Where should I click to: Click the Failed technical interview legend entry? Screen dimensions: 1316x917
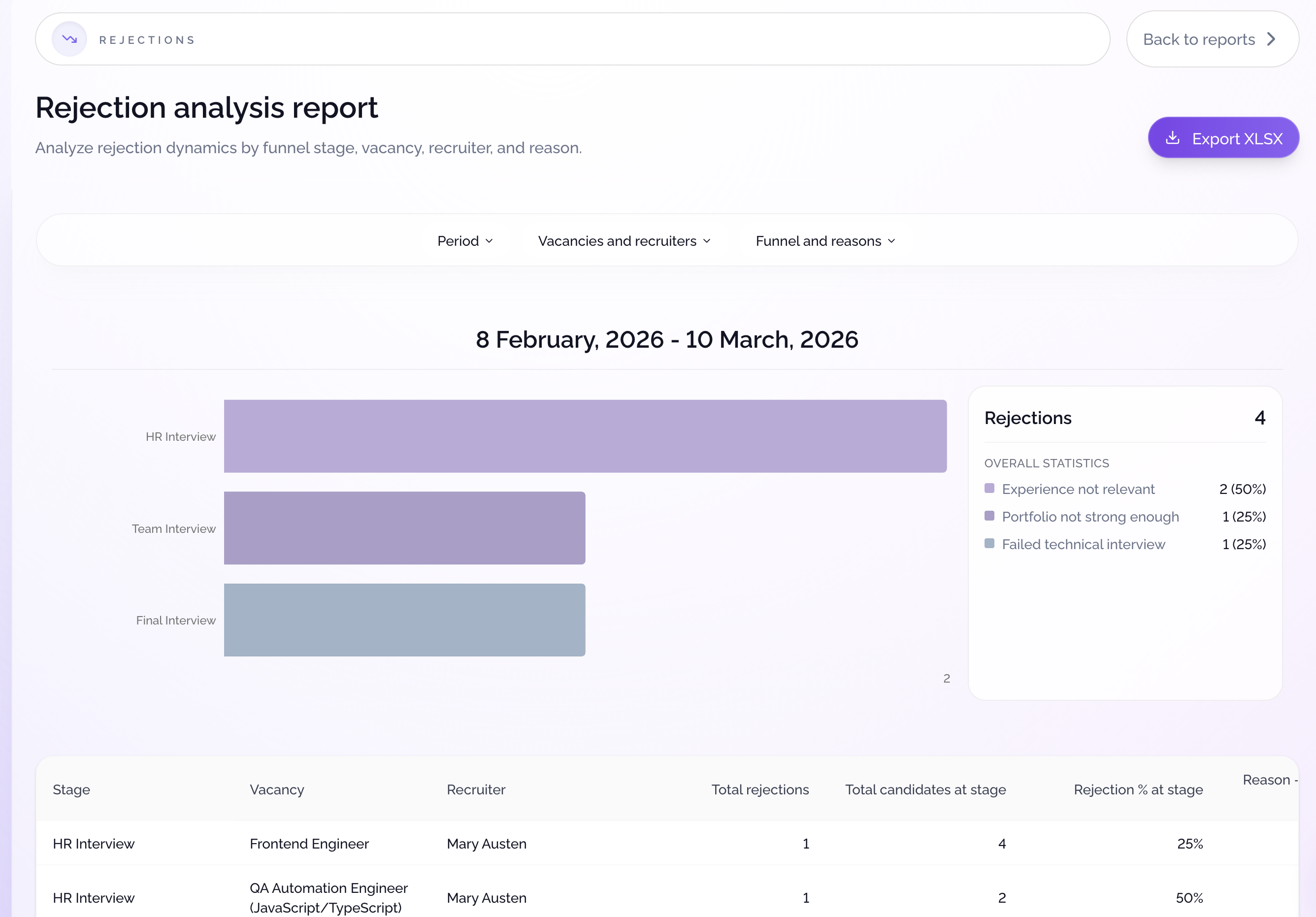[1084, 544]
